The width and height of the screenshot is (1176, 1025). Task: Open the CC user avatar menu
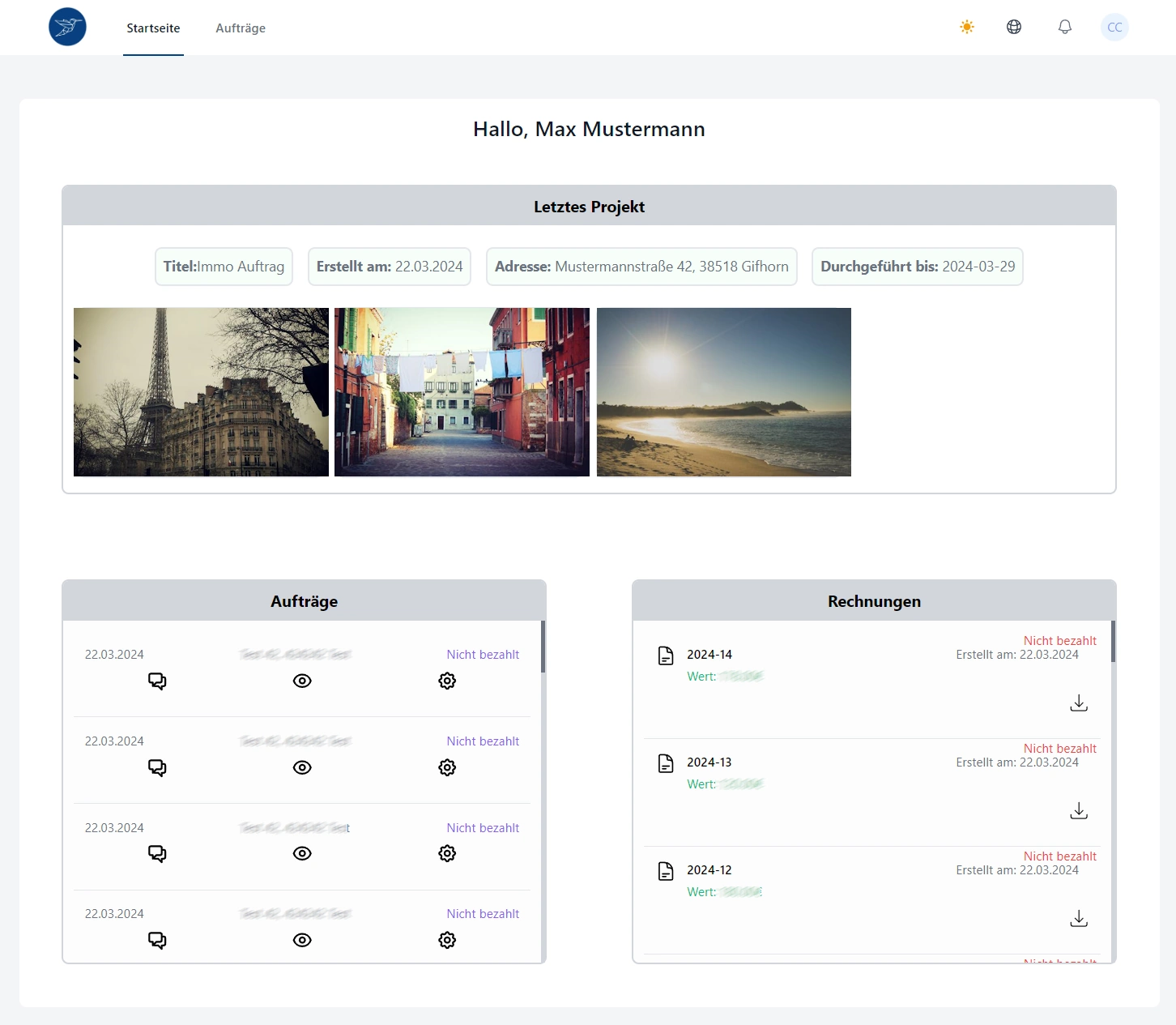(1114, 27)
